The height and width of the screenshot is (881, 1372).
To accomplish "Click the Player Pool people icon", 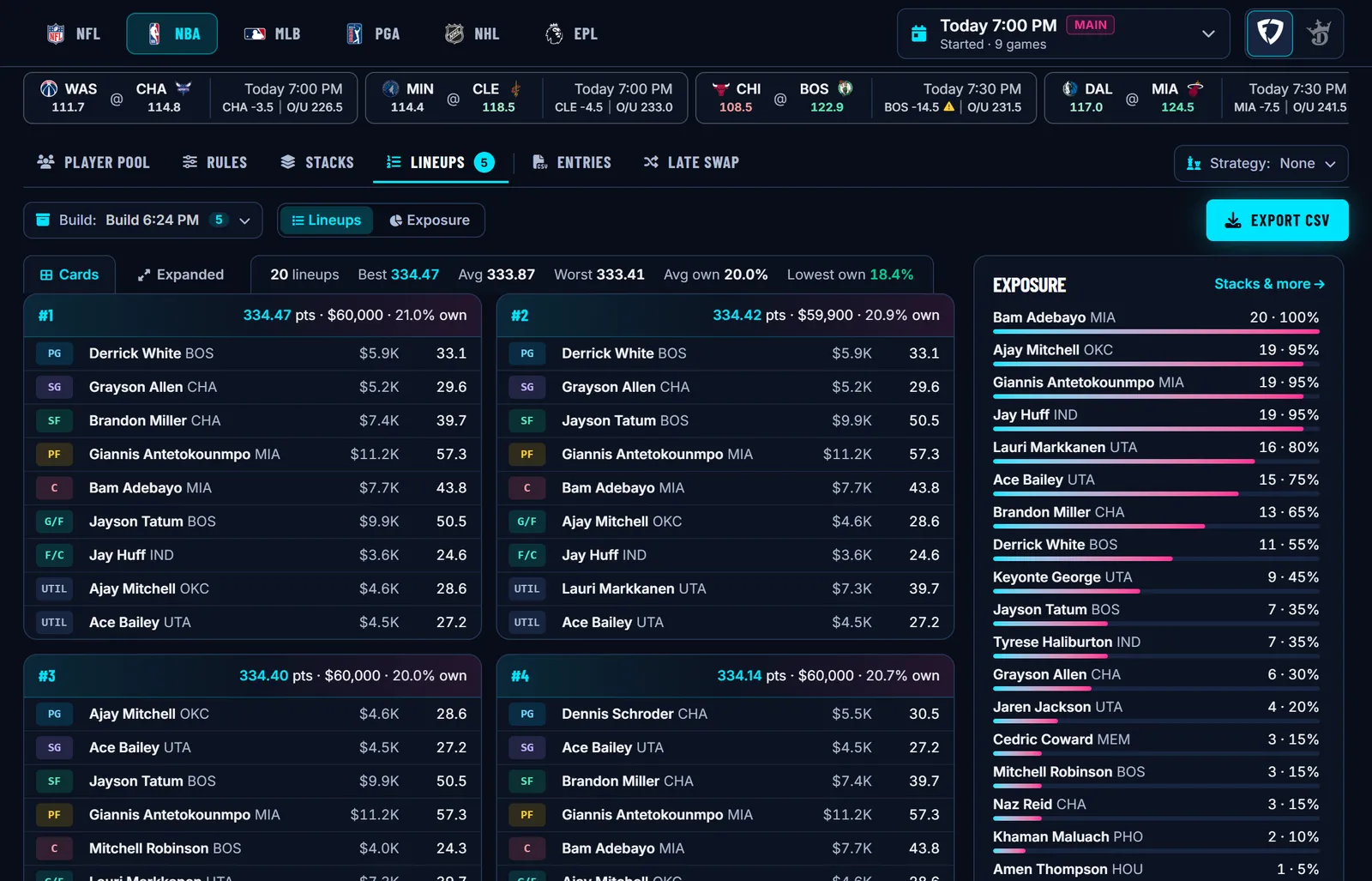I will point(46,162).
